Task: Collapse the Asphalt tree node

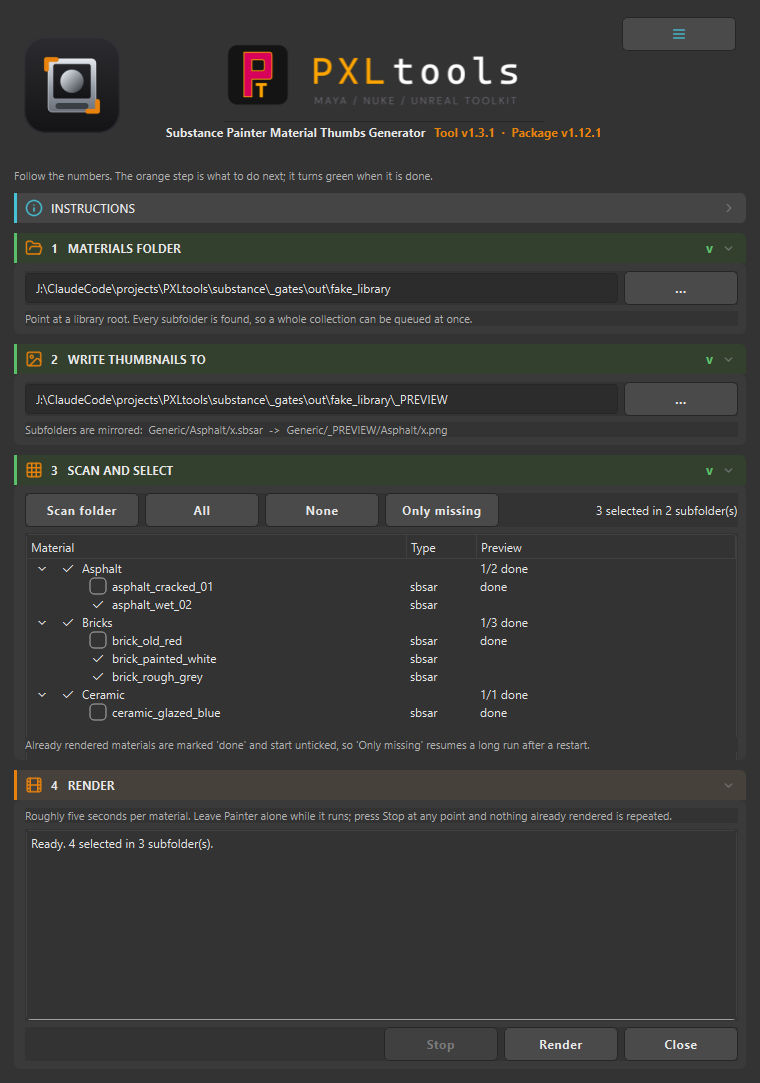Action: tap(42, 568)
